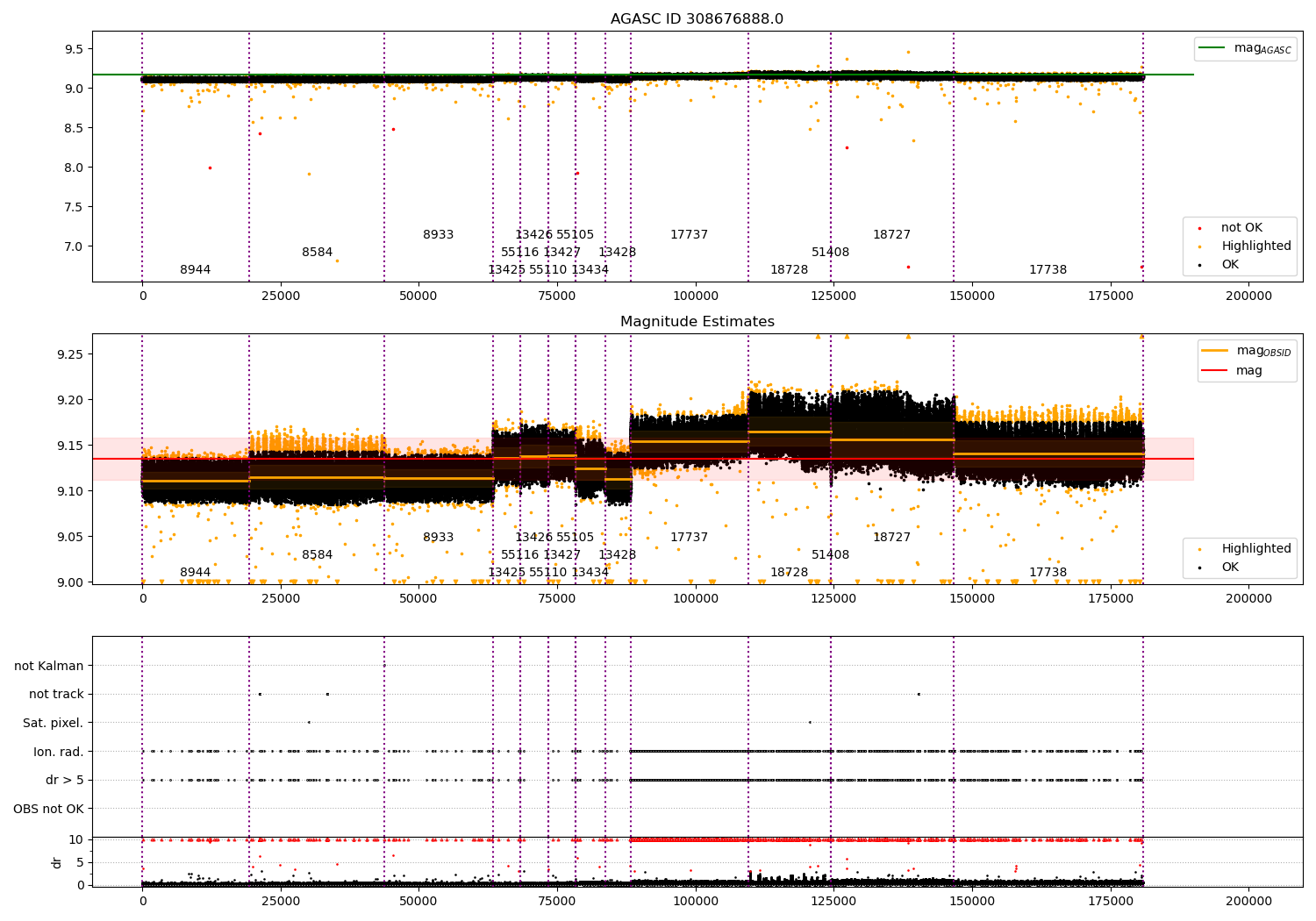
Task: Select the mag OBSID legend entry
Action: click(x=1247, y=351)
